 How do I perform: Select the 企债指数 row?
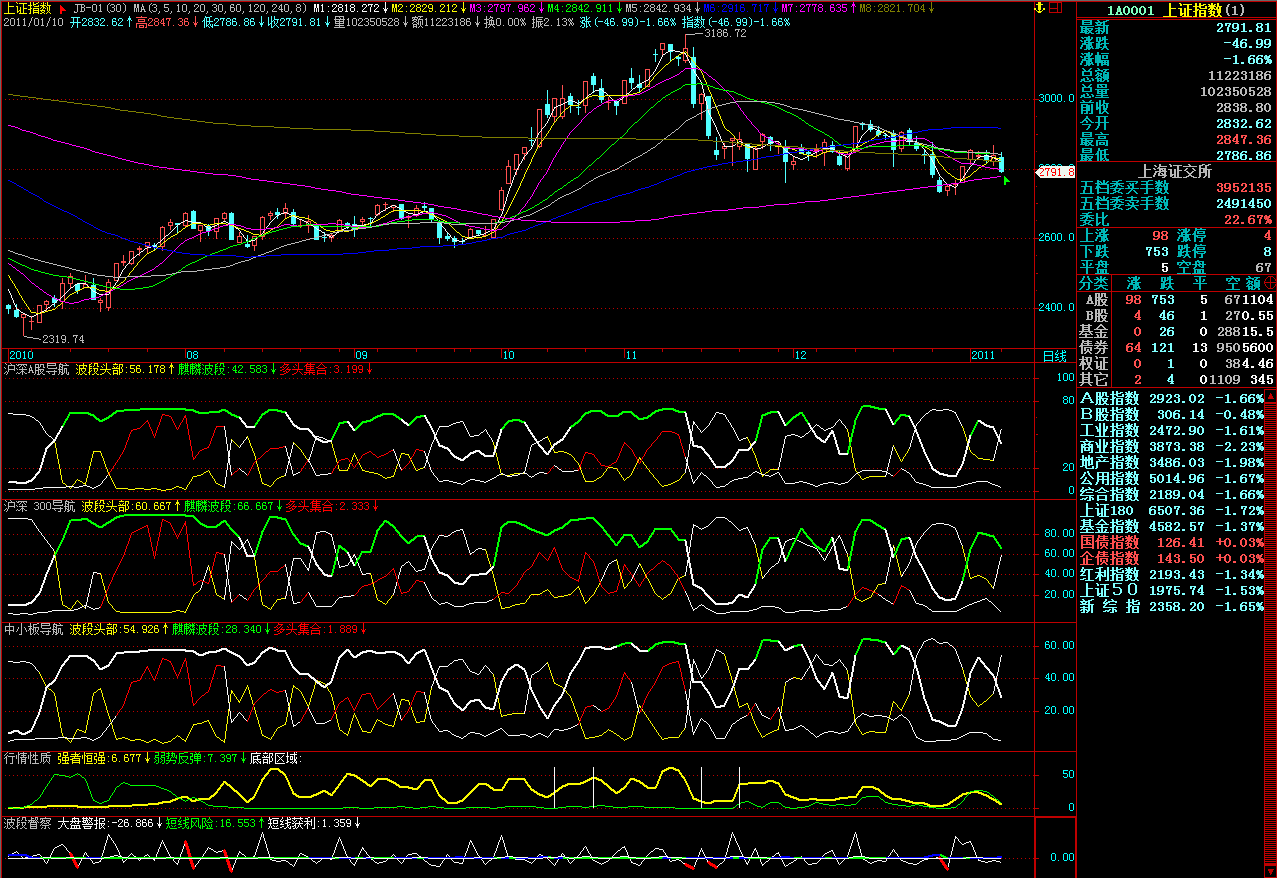(x=1172, y=558)
